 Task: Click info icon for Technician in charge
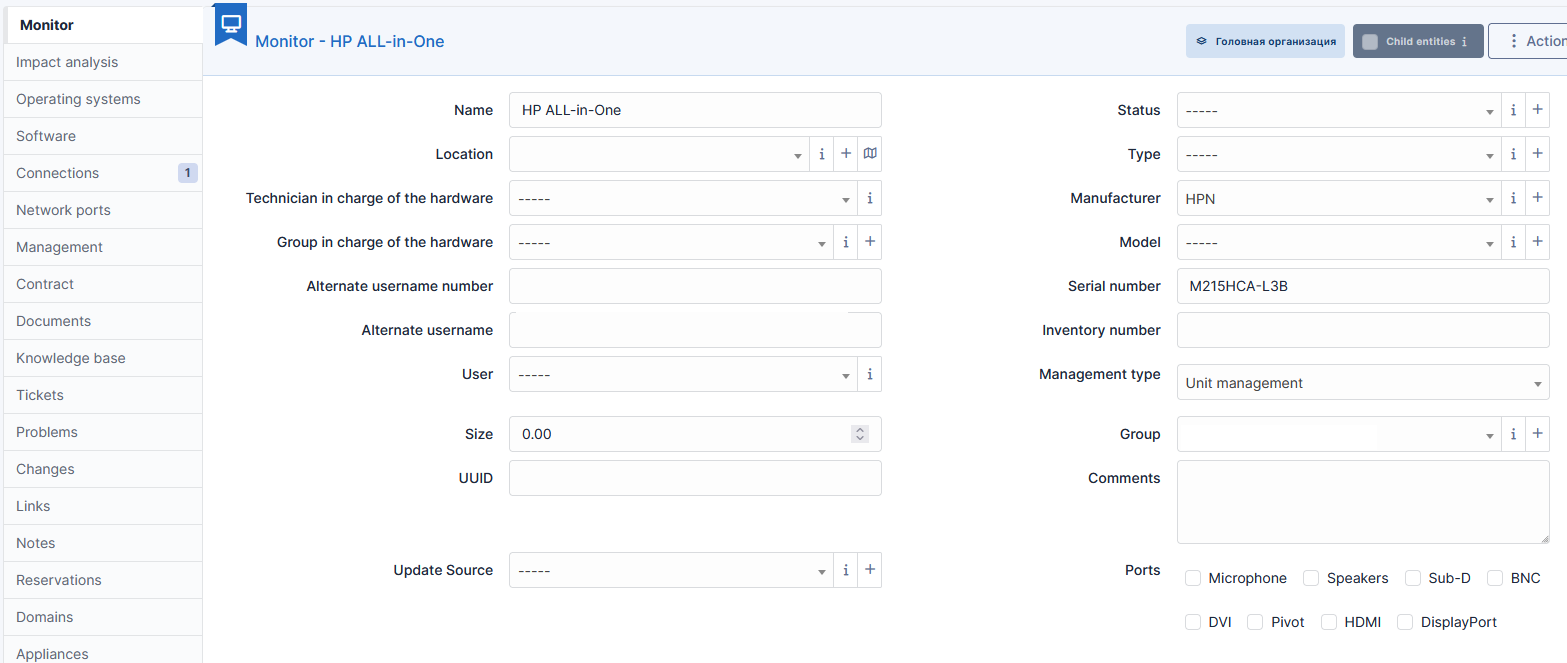tap(870, 198)
